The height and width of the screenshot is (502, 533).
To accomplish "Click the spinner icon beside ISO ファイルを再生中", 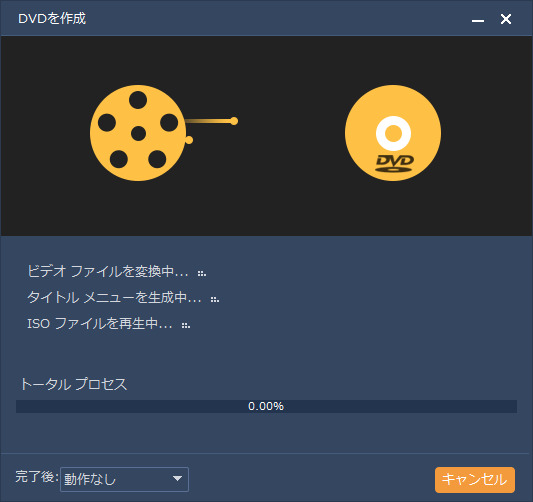I will click(186, 326).
